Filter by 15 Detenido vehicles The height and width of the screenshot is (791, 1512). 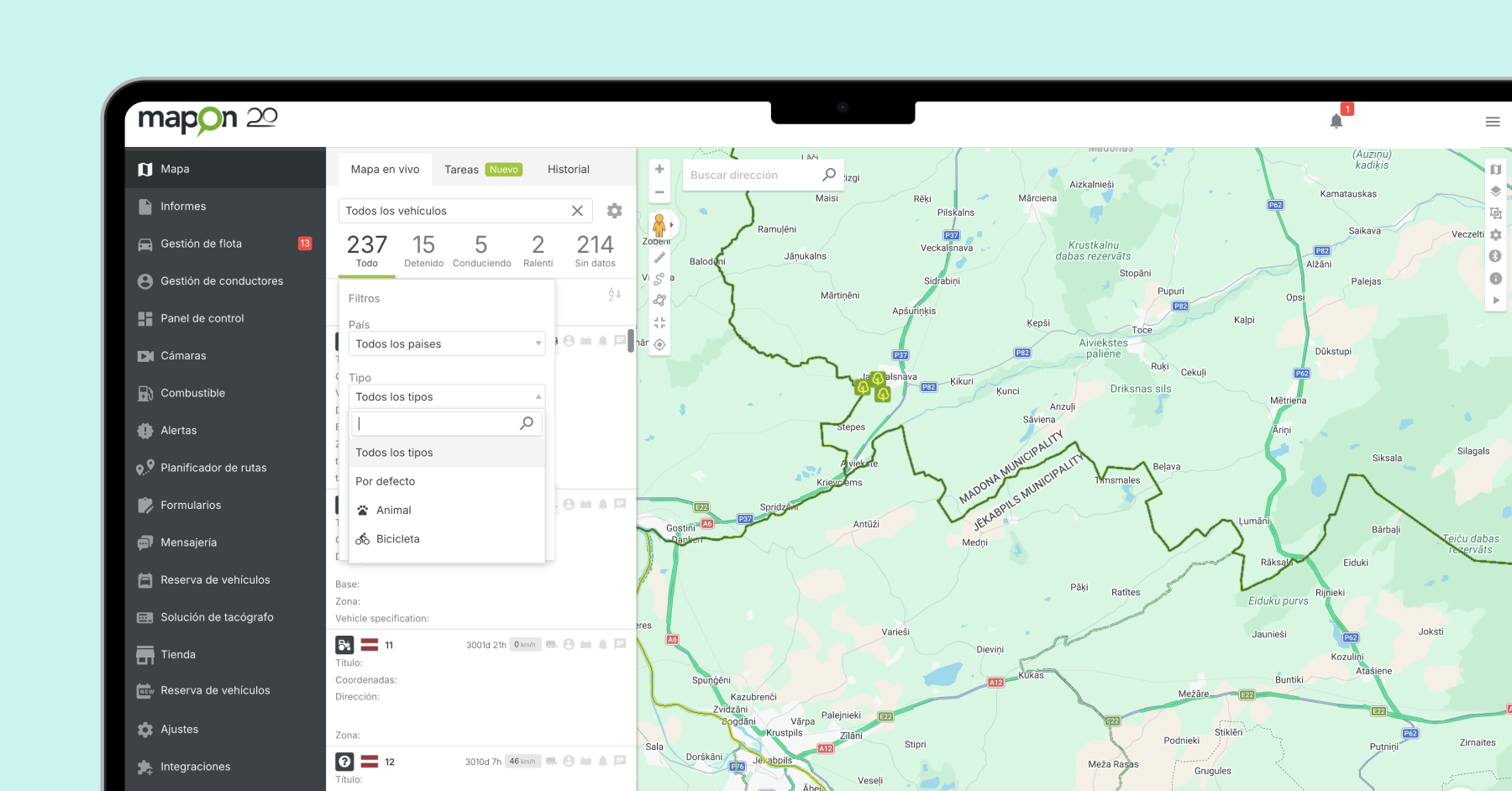(x=424, y=251)
